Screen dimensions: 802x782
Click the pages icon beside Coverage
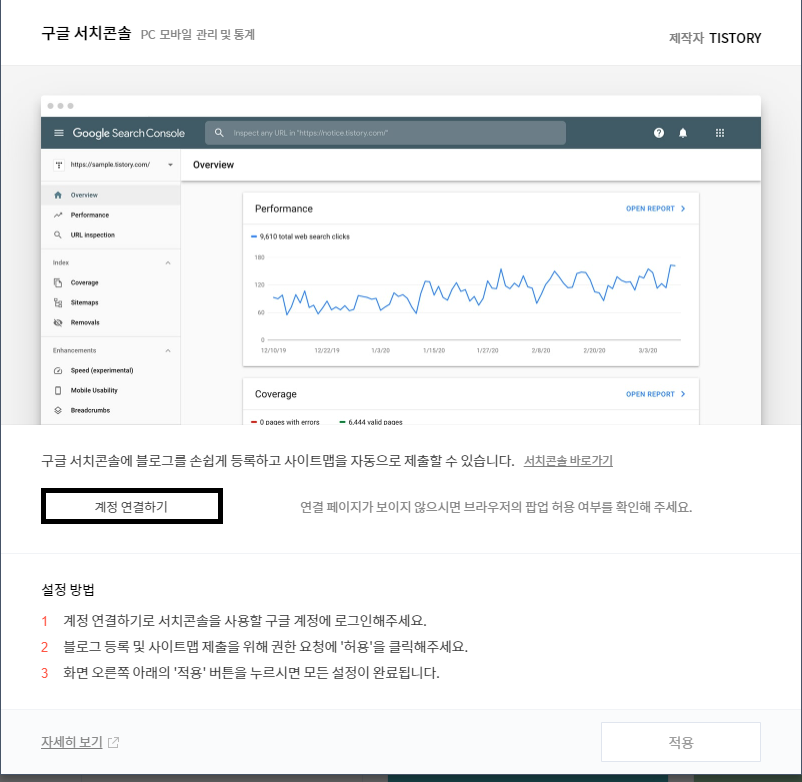tap(58, 282)
